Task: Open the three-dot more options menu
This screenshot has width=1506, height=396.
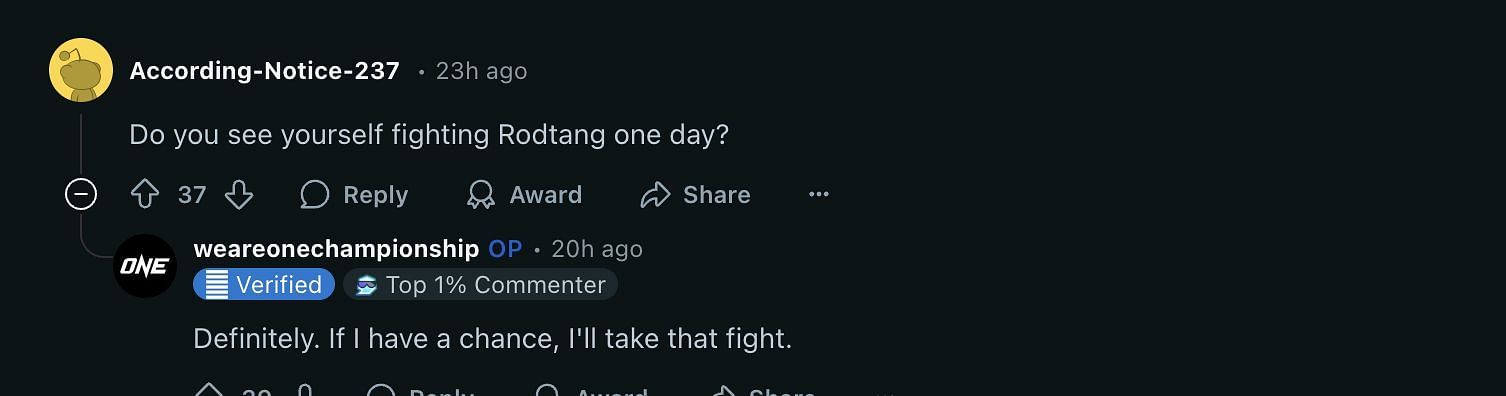Action: [x=819, y=194]
